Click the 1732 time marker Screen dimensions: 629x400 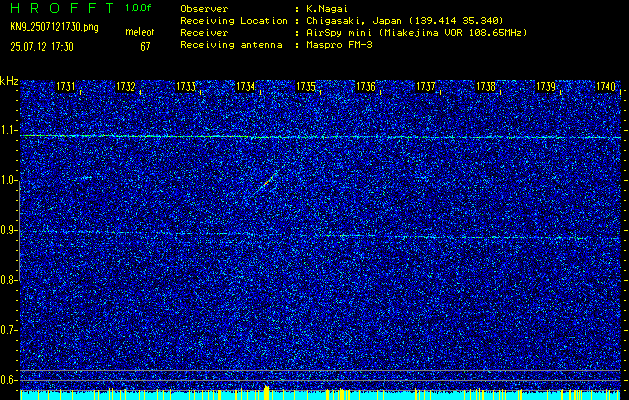(126, 86)
